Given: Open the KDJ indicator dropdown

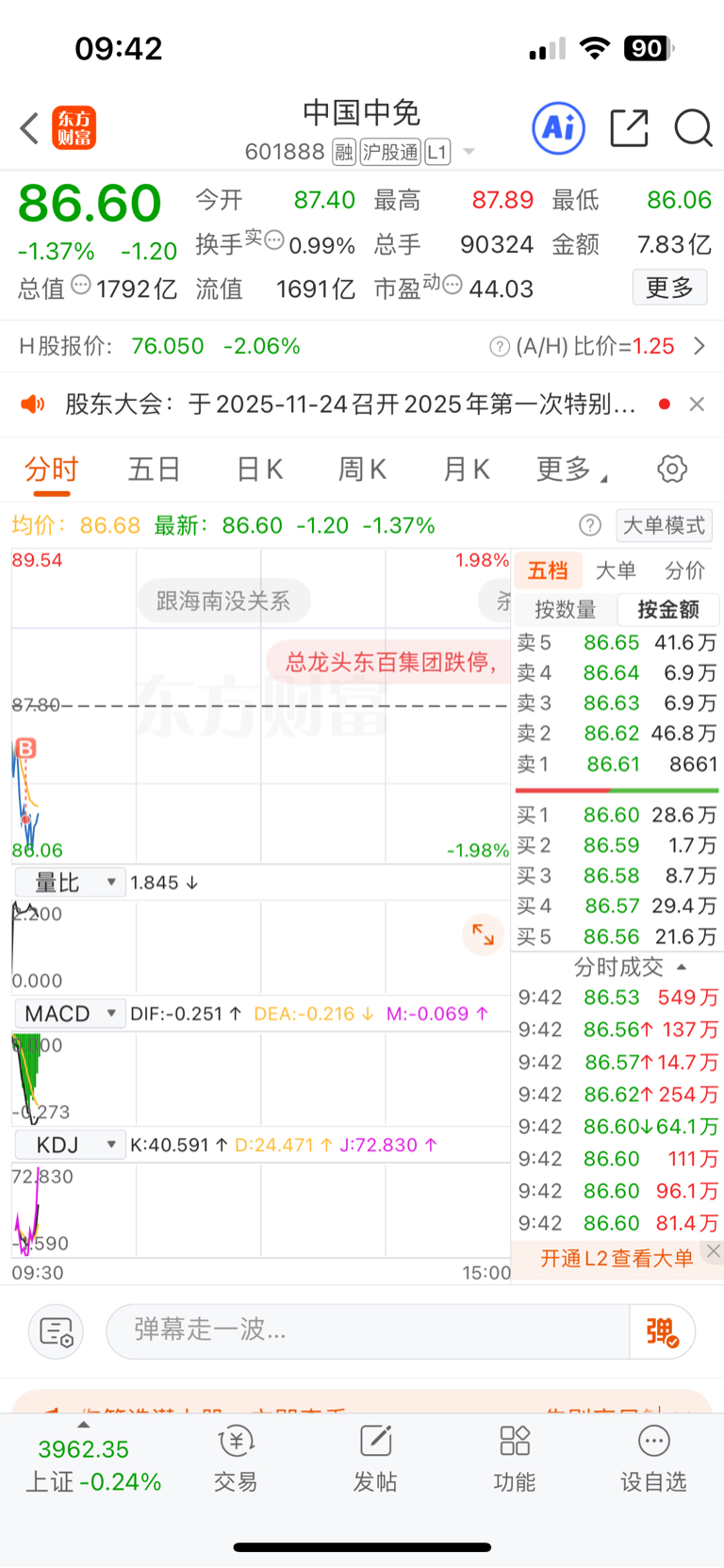Looking at the screenshot, I should tap(70, 1145).
